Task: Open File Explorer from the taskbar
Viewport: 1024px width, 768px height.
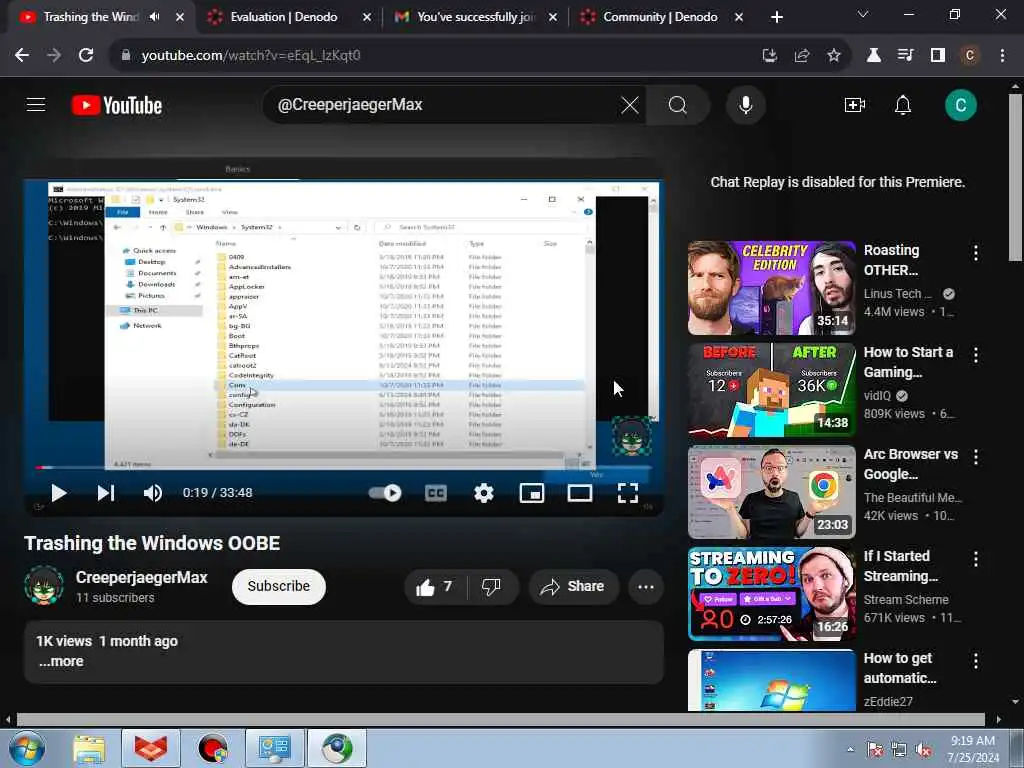Action: [89, 749]
